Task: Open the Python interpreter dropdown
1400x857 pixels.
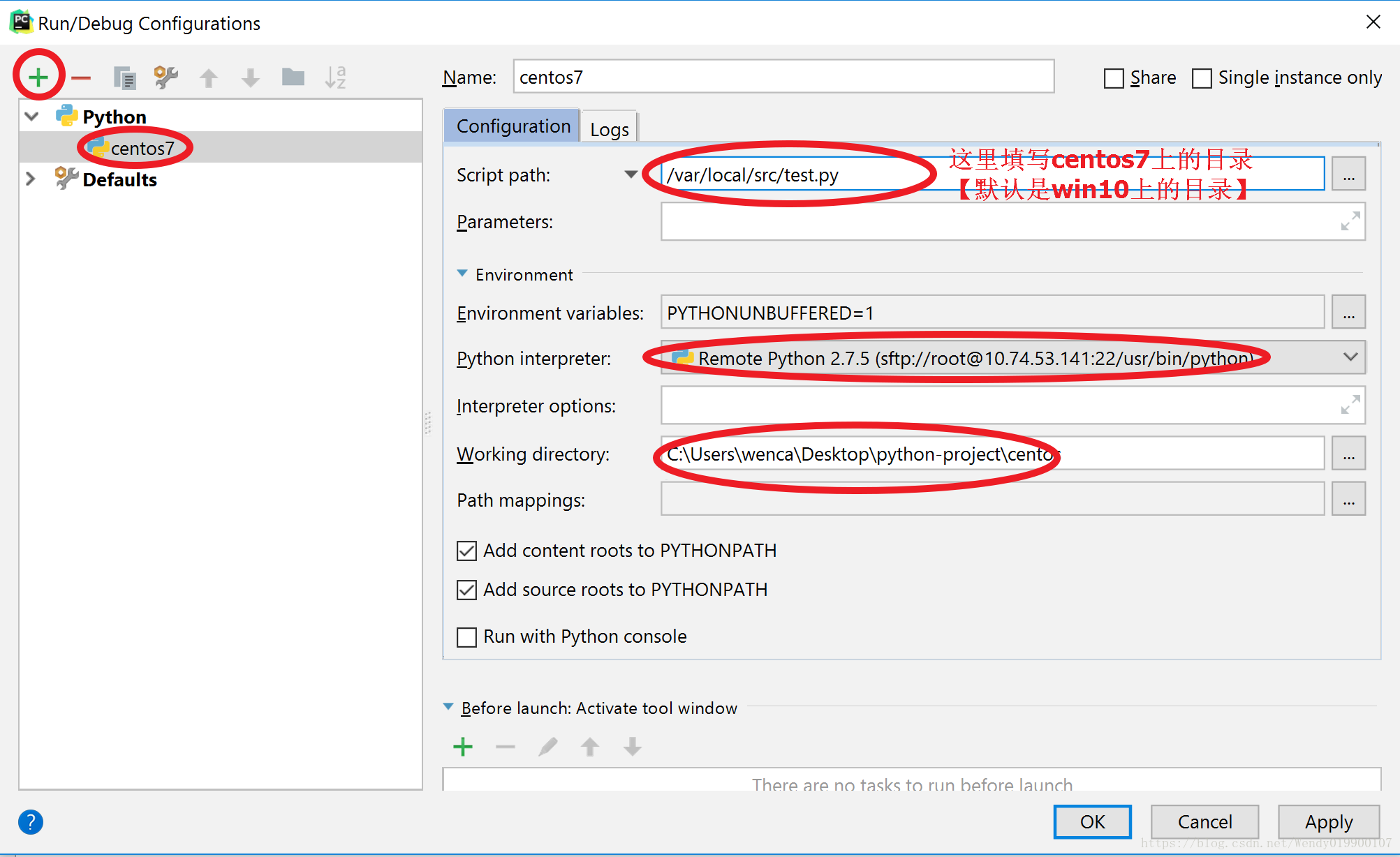Action: click(x=1350, y=357)
